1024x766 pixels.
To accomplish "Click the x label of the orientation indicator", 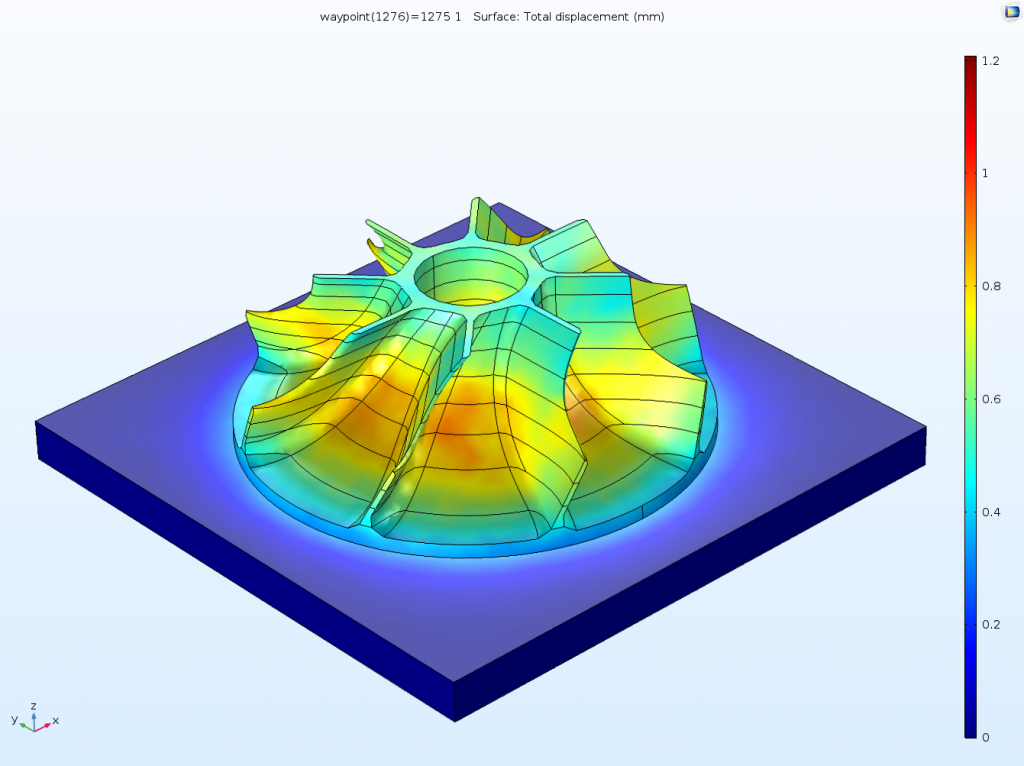I will (x=56, y=720).
